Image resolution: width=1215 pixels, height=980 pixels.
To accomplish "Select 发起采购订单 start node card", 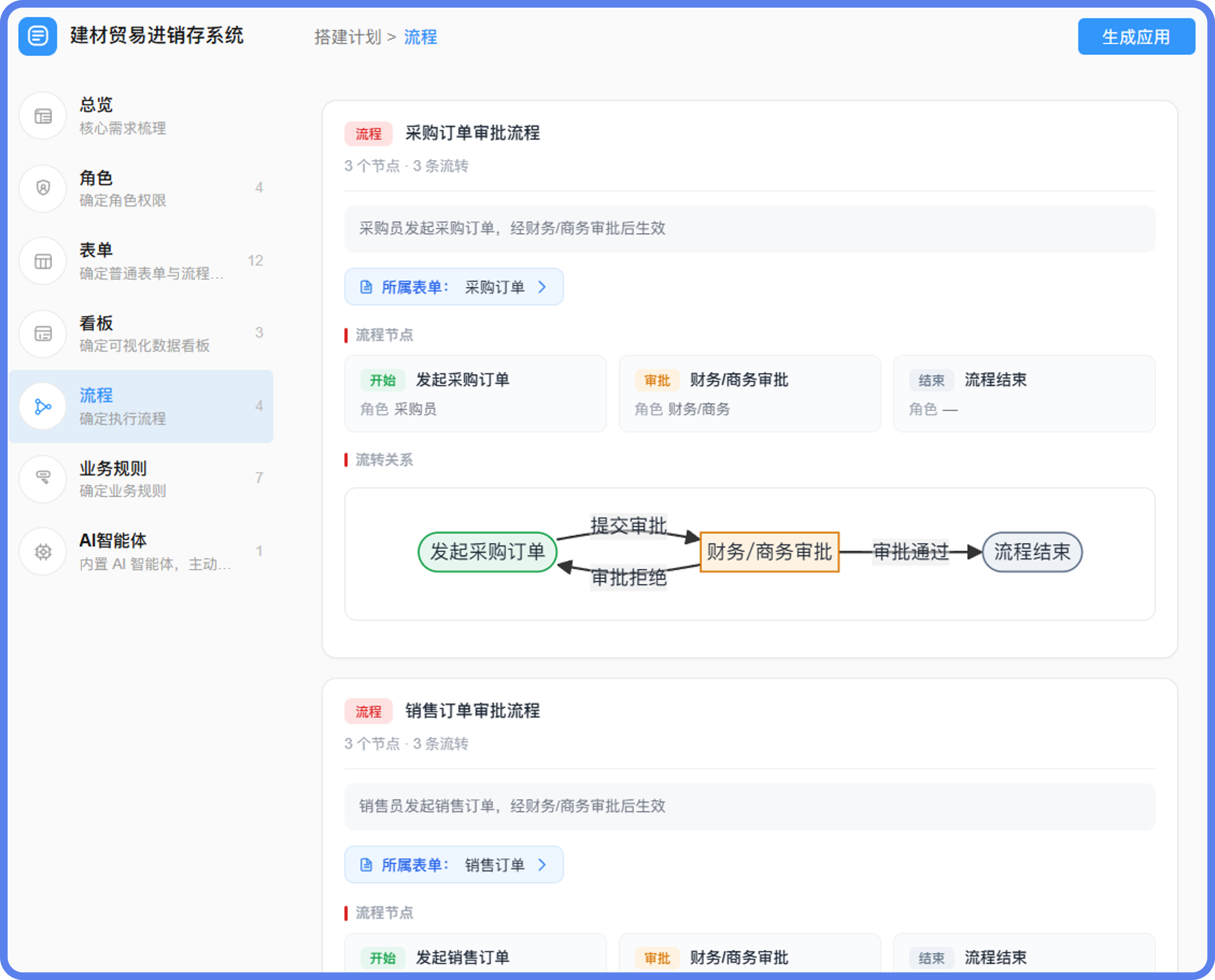I will tap(475, 393).
